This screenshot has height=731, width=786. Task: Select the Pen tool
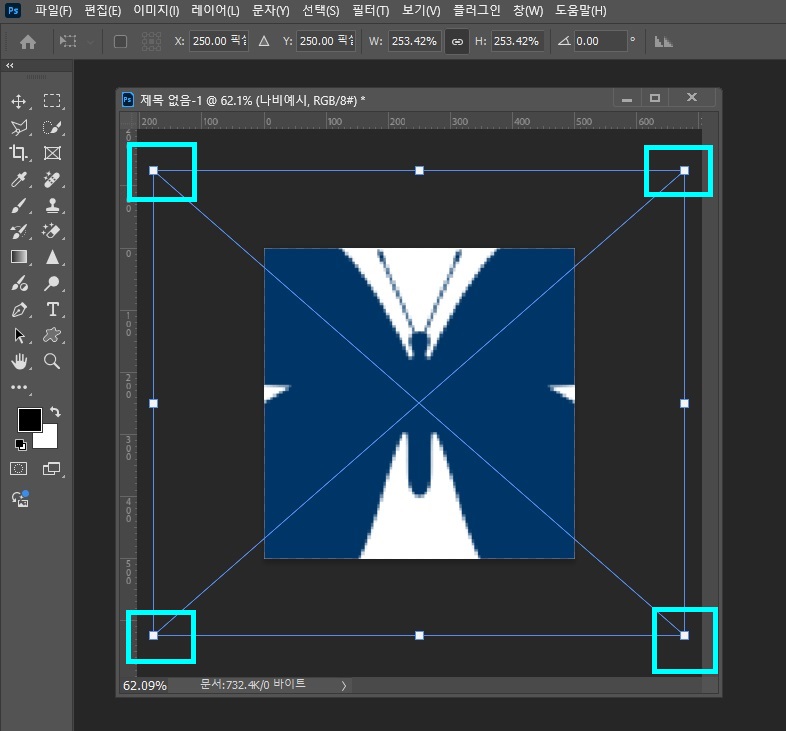(x=19, y=309)
